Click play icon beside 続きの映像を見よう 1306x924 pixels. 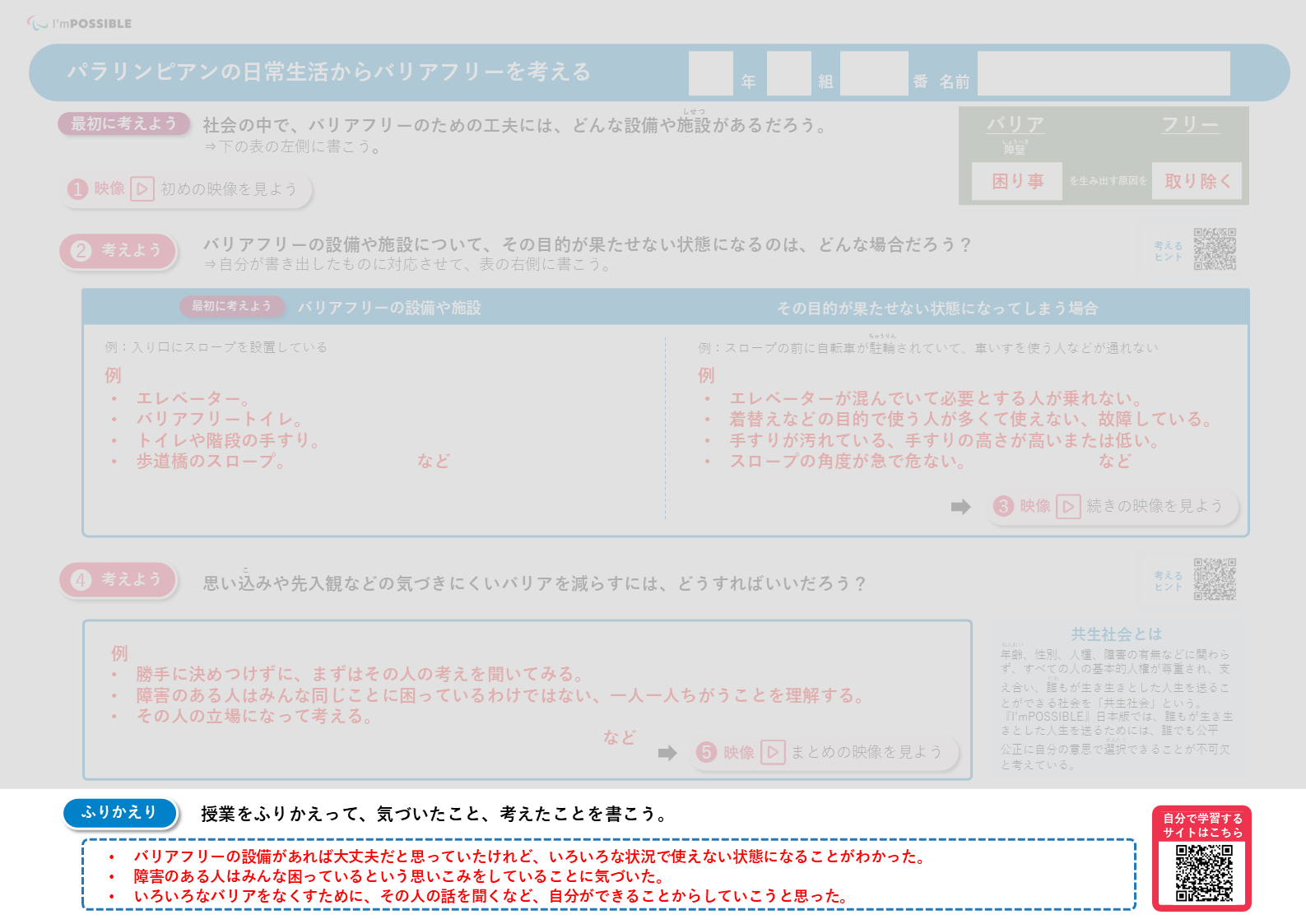[1067, 506]
